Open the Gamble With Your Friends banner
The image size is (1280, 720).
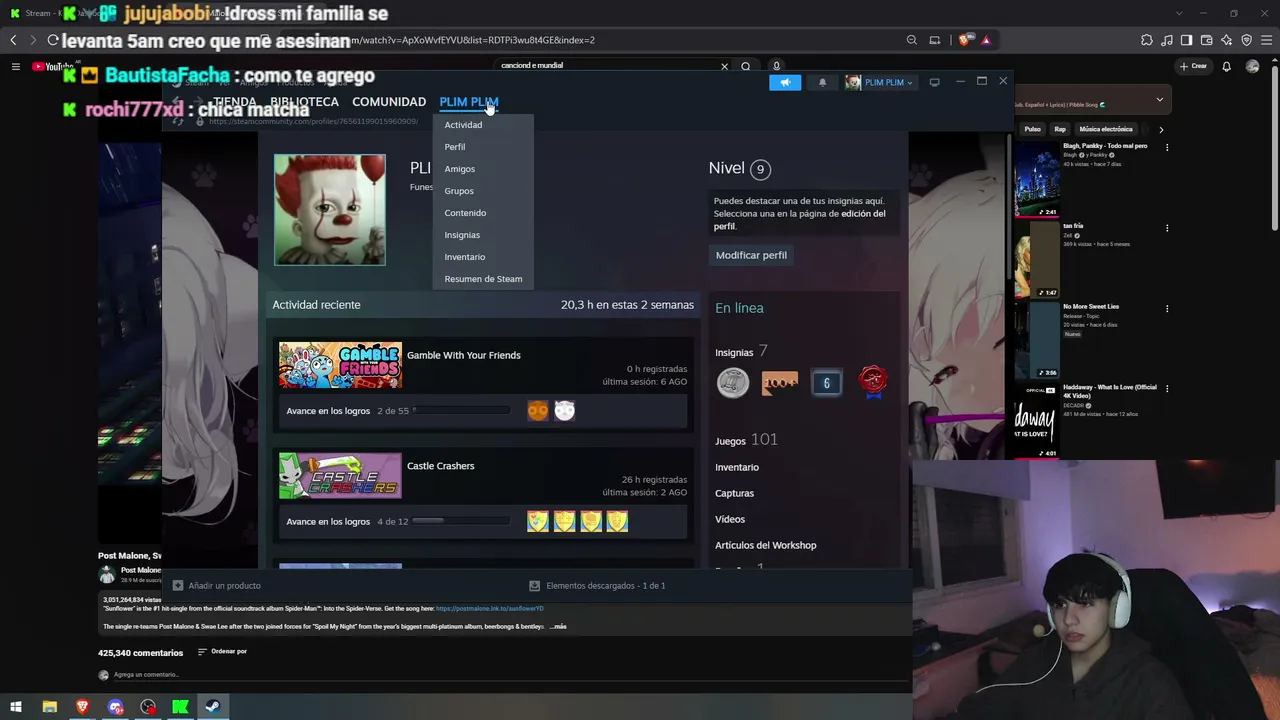point(340,365)
